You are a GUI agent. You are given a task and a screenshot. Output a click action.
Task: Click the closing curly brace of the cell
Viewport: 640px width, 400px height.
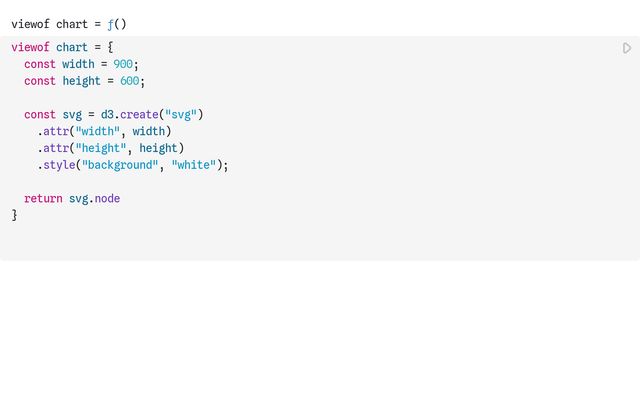tap(15, 215)
